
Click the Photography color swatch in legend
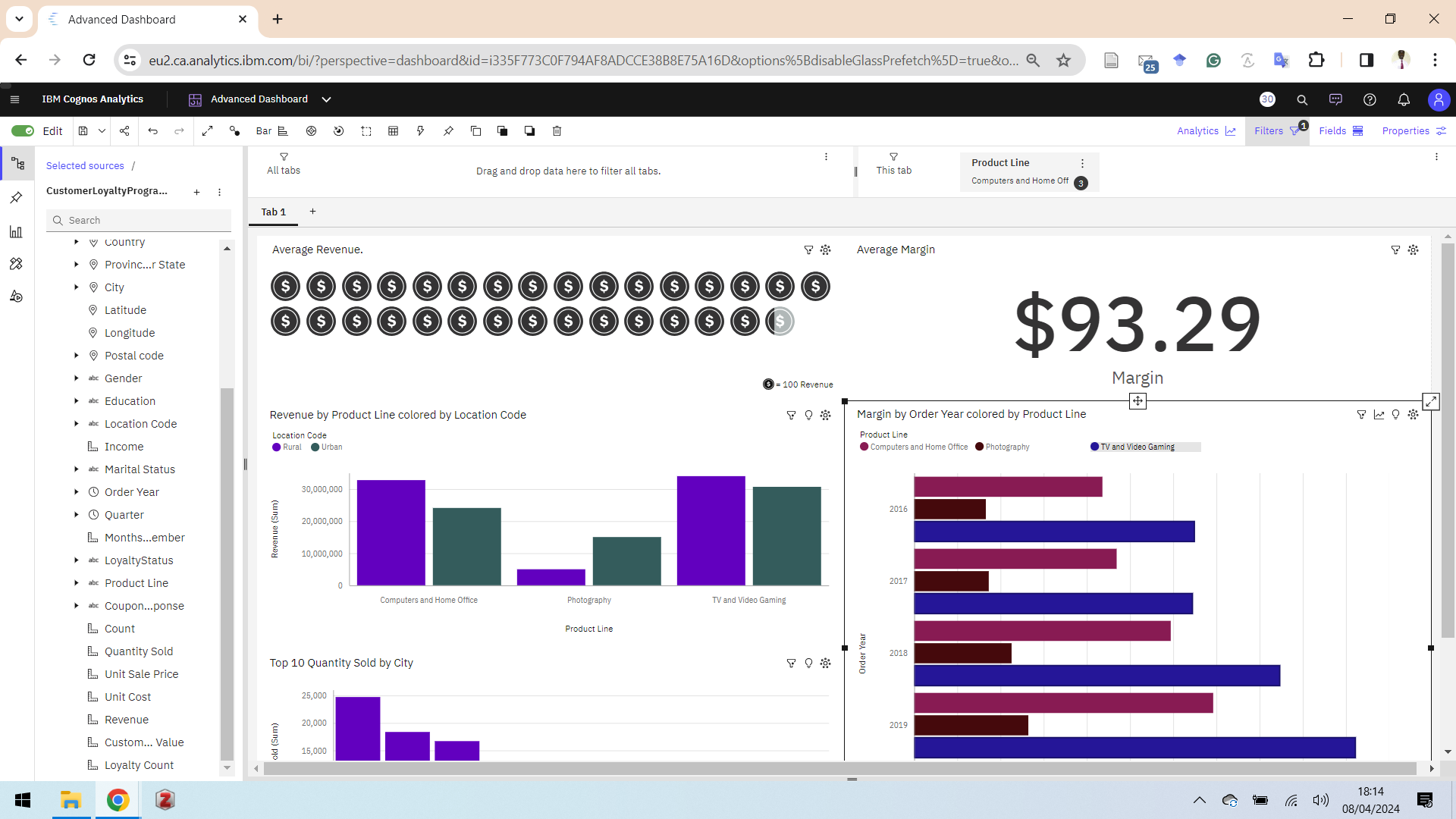979,447
